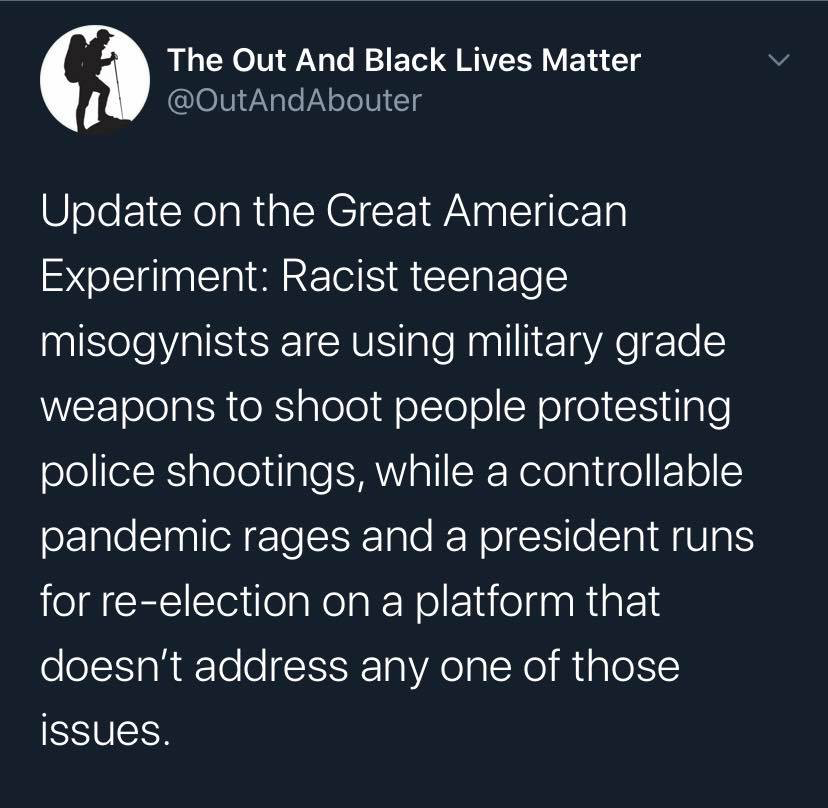
Task: Click the word "Experiment:" in the tweet
Action: [x=152, y=275]
